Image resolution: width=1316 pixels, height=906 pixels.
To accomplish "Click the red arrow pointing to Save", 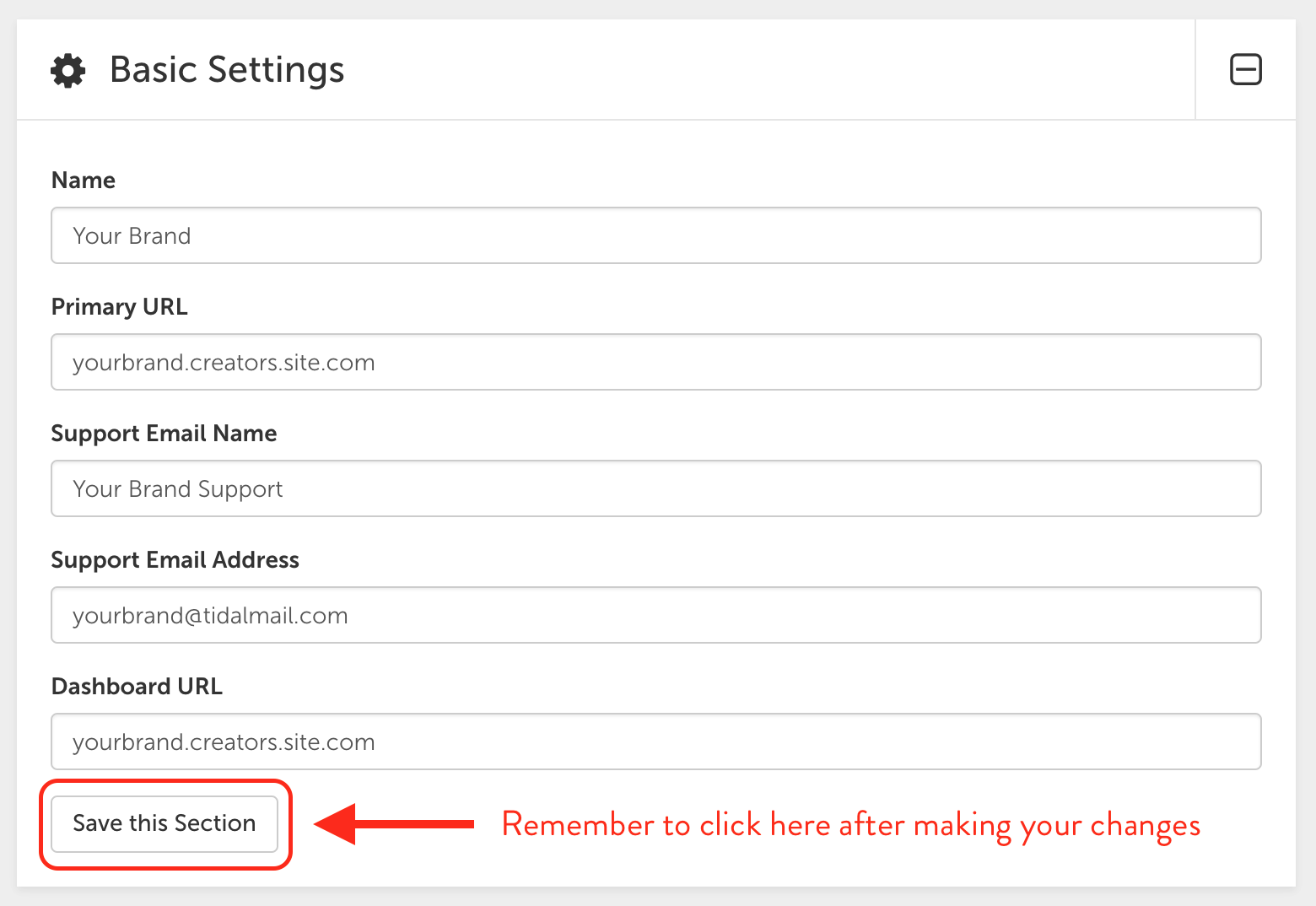I will (394, 824).
